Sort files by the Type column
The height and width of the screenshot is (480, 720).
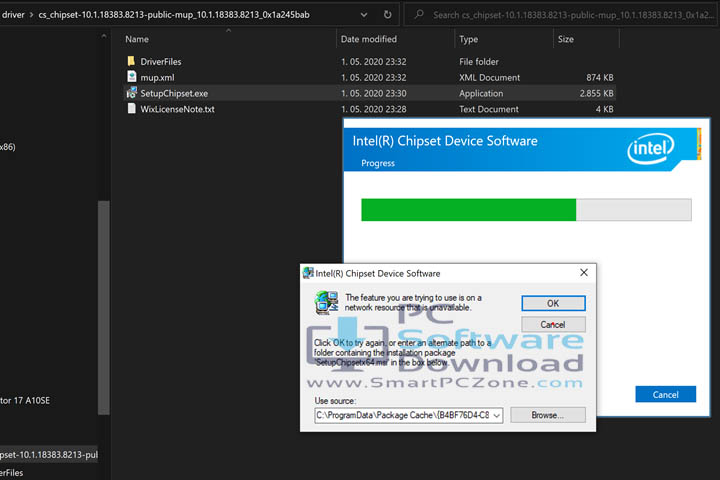[x=468, y=39]
